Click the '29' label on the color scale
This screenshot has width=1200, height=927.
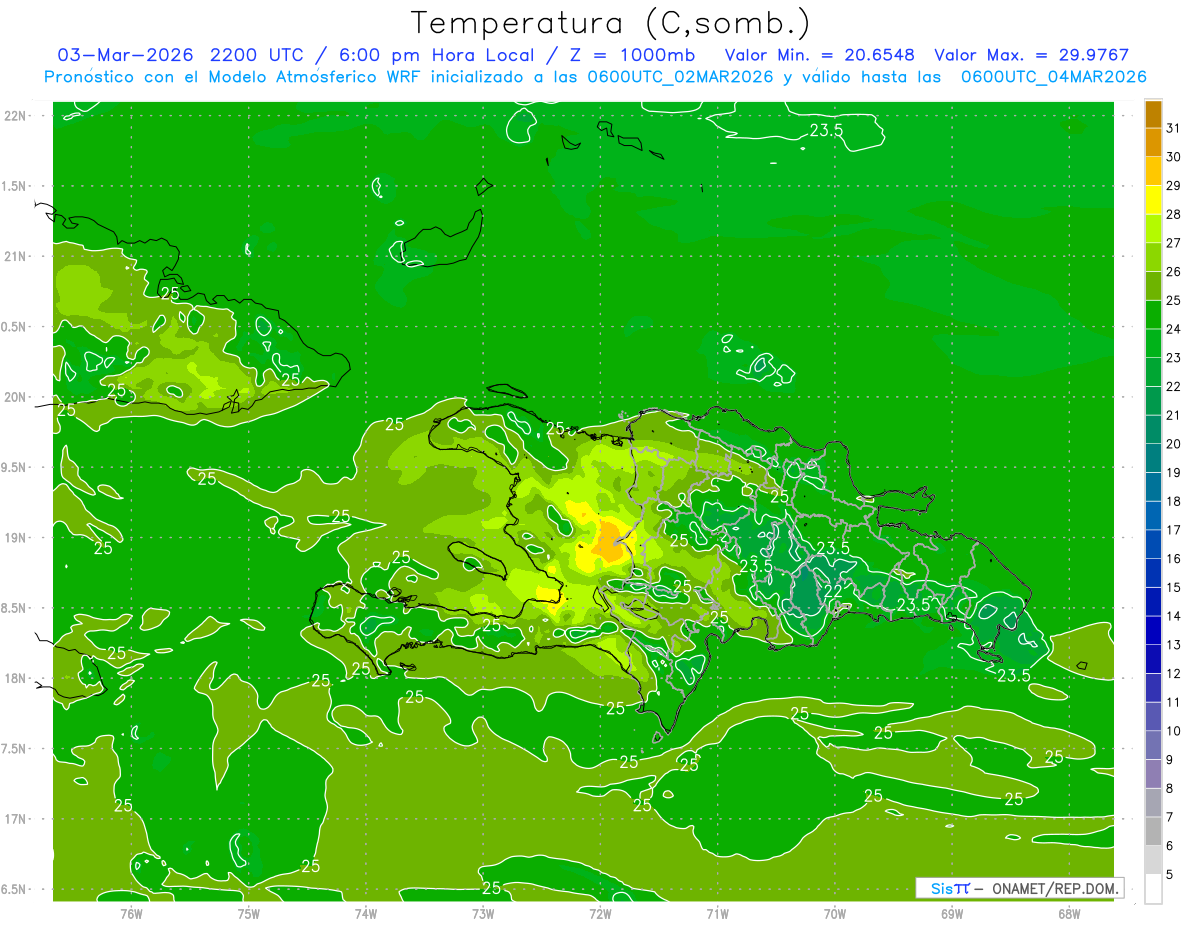pos(1173,185)
